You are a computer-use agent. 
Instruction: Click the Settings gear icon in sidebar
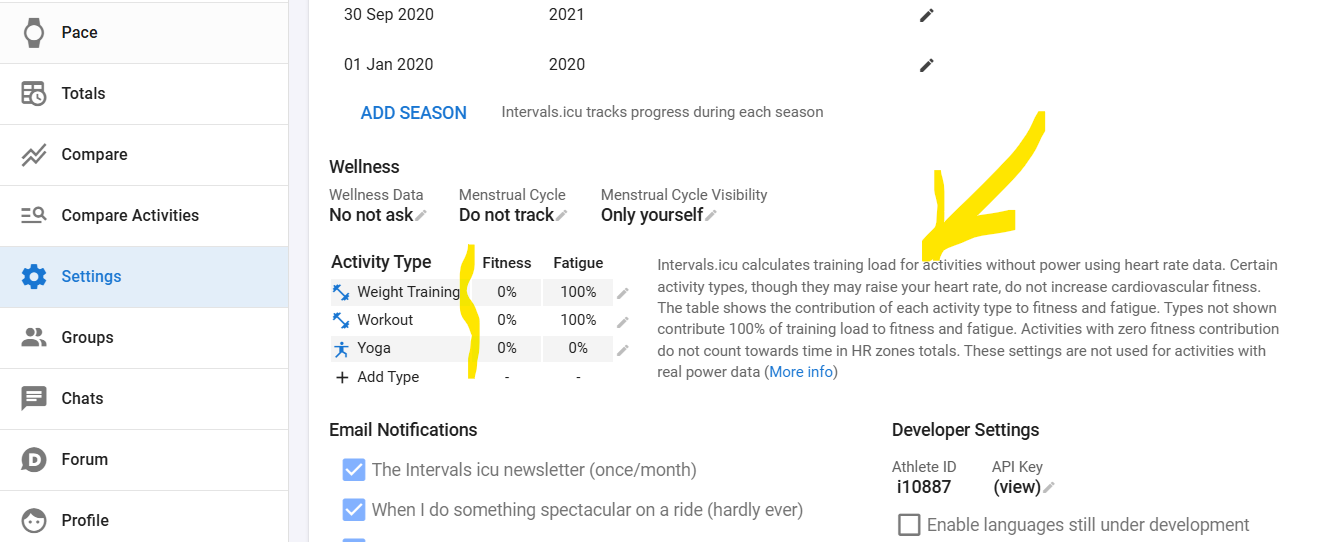pyautogui.click(x=34, y=276)
